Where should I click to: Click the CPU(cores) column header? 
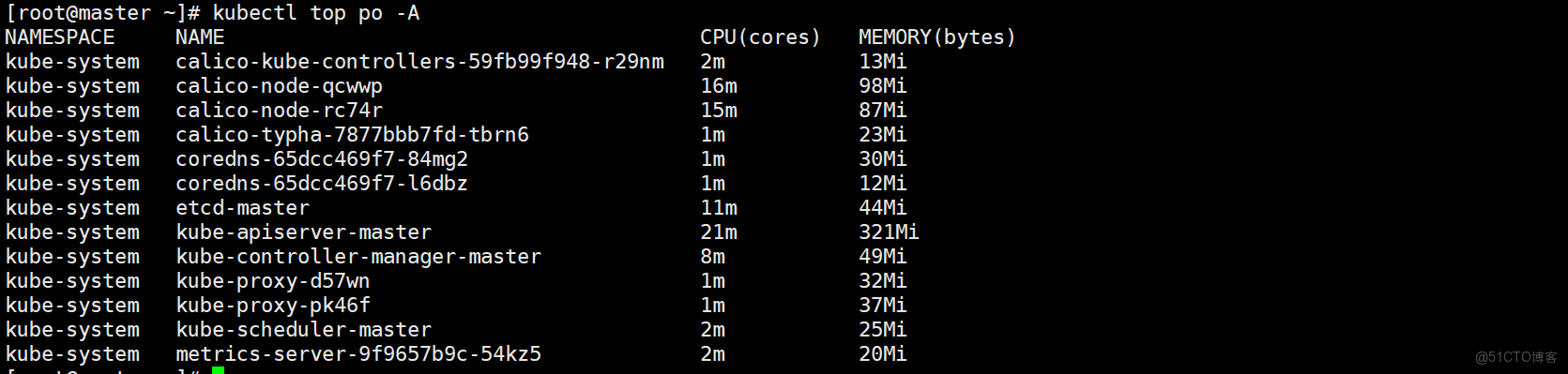tap(760, 37)
